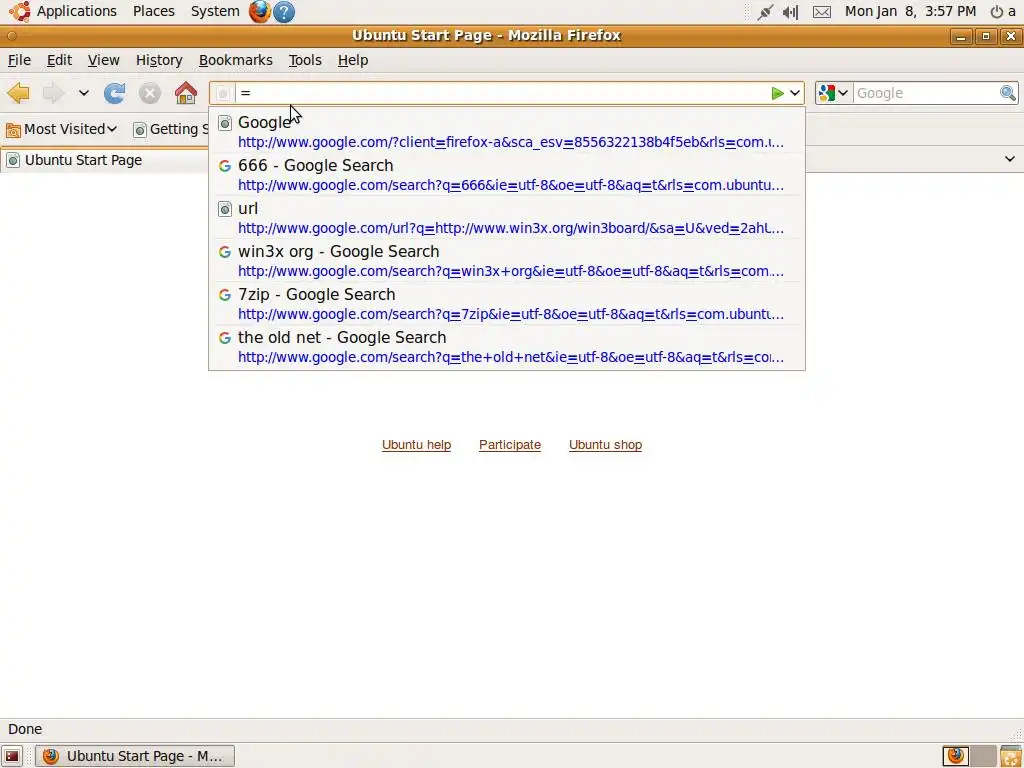
Task: Click the Participate link
Action: point(509,445)
